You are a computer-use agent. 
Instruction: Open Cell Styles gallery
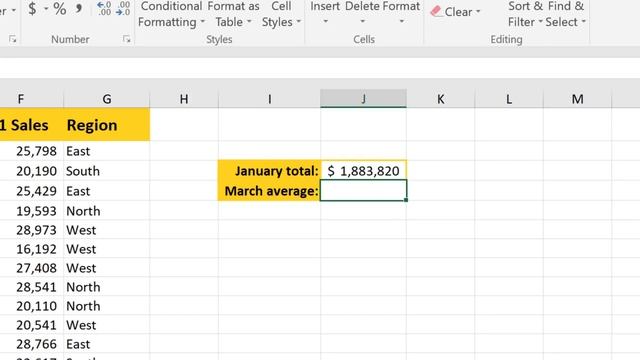click(281, 14)
